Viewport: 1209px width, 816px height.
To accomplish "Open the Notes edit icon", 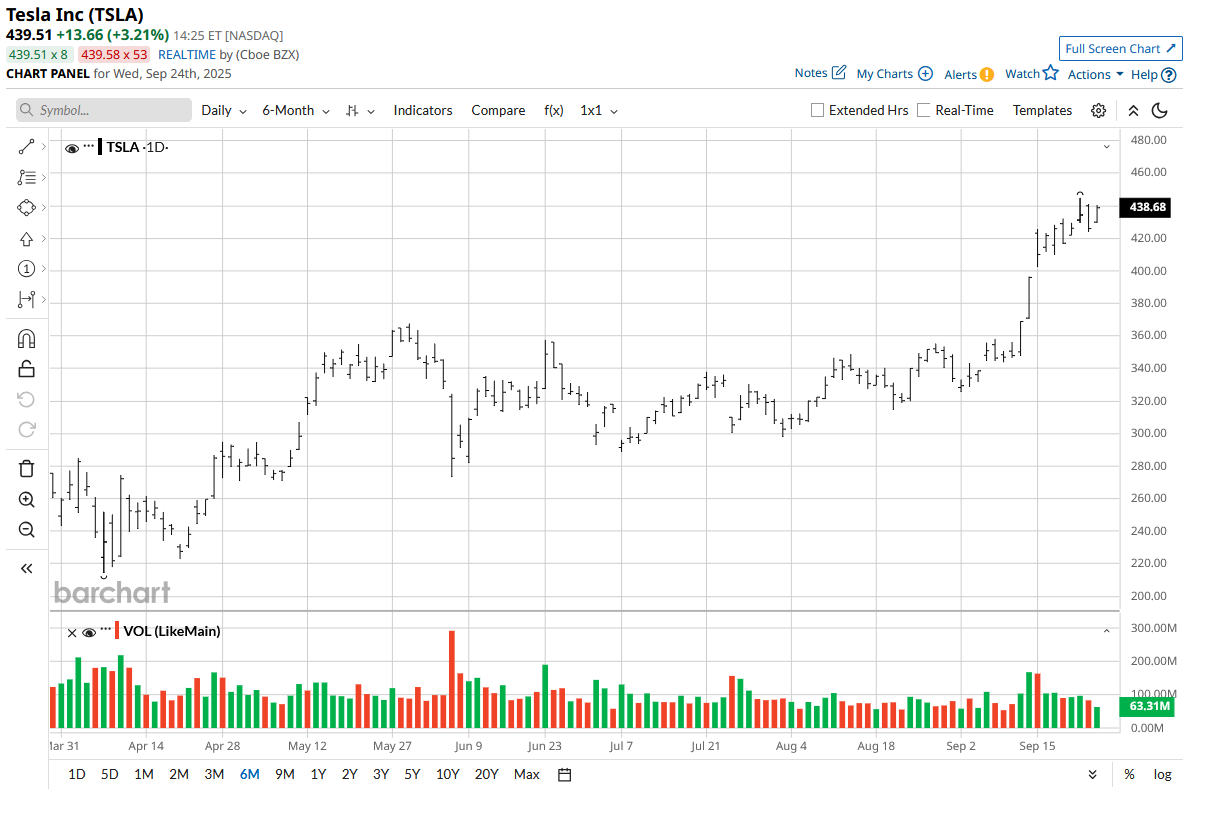I will (839, 73).
